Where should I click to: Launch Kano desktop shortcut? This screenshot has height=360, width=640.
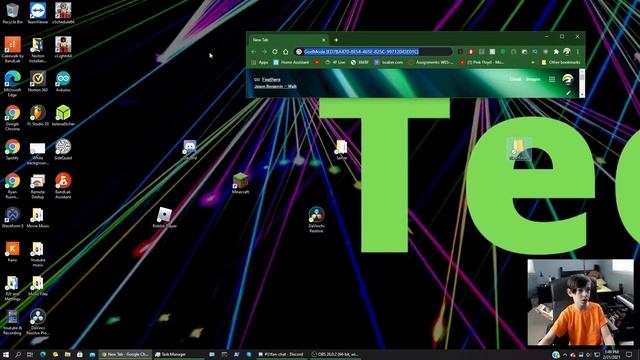click(x=12, y=251)
